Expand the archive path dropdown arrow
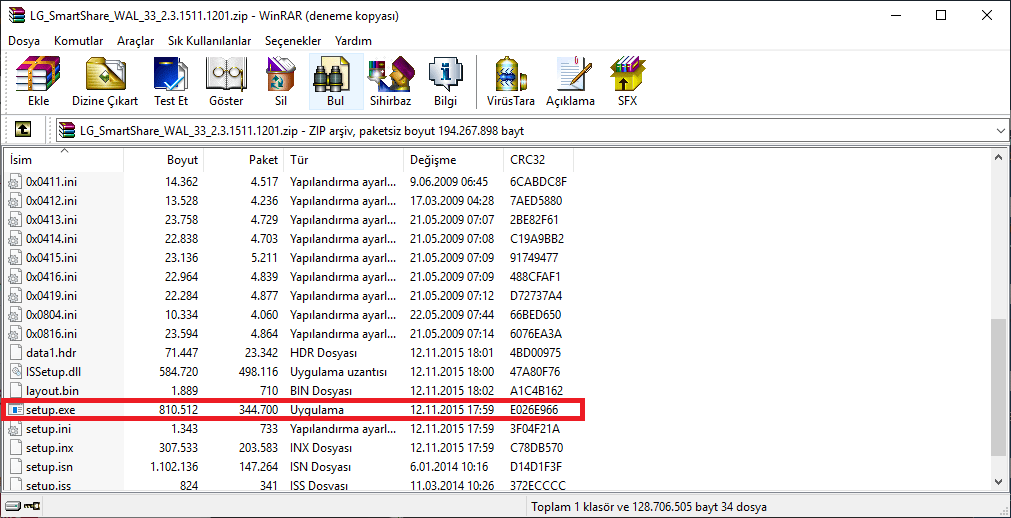The image size is (1011, 518). 1000,130
